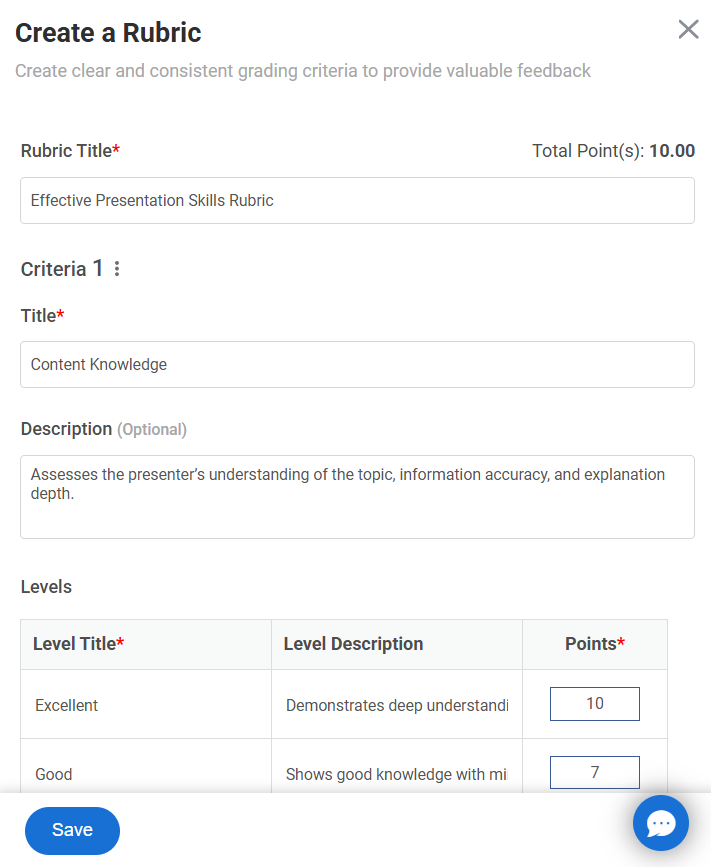
Task: Click the Save button
Action: [x=72, y=830]
